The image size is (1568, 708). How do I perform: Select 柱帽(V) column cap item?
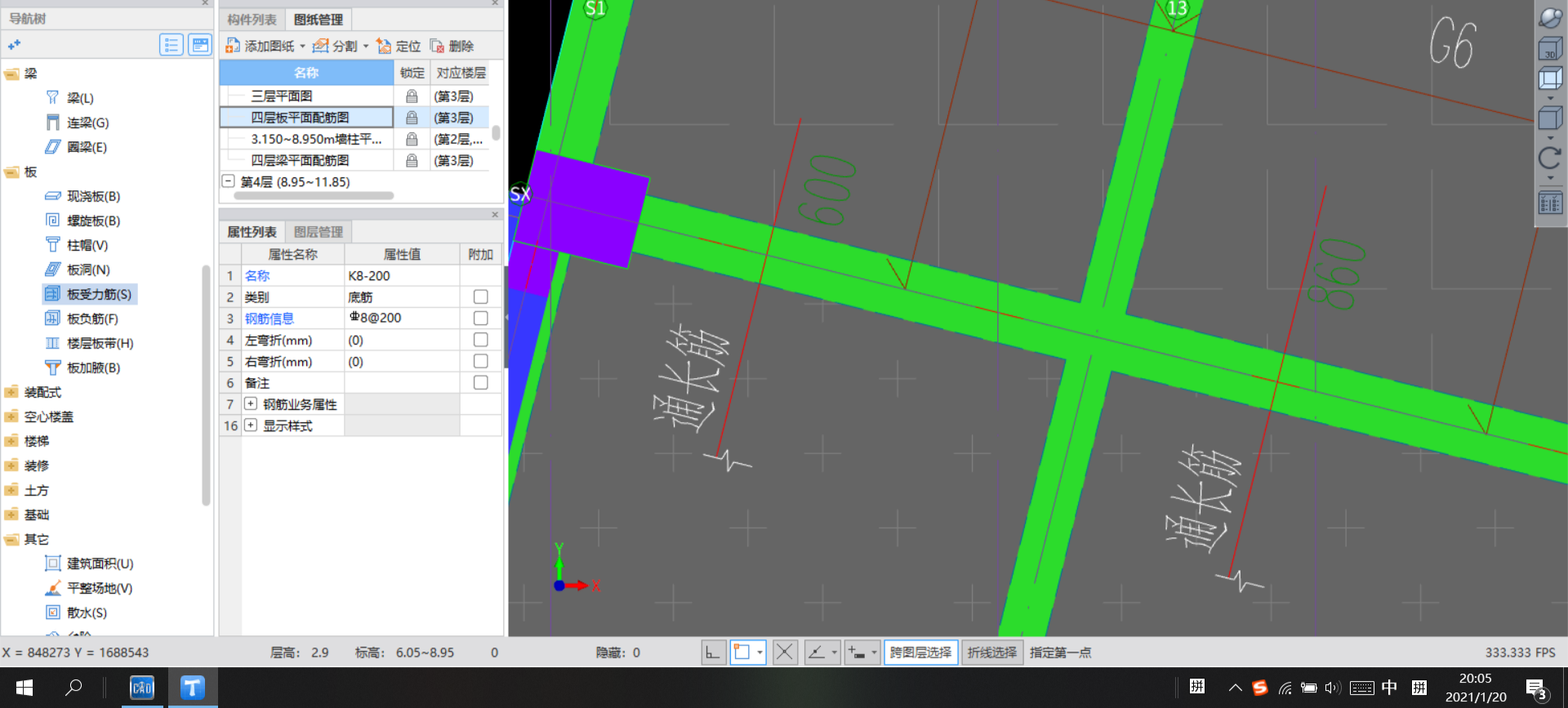77,245
